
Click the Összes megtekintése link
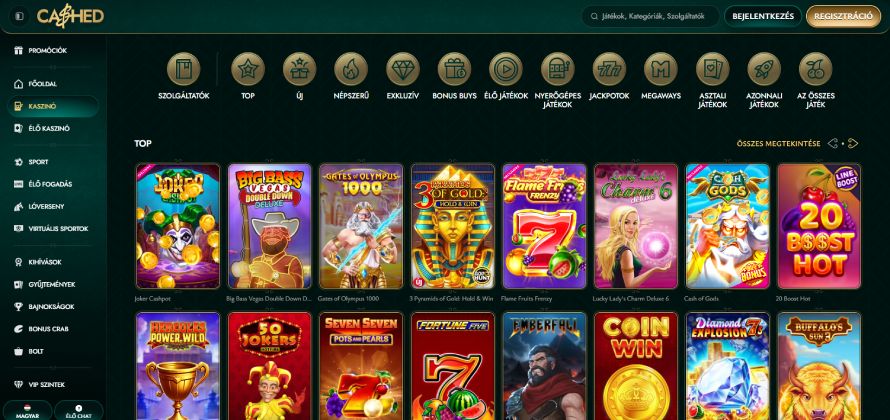point(778,144)
